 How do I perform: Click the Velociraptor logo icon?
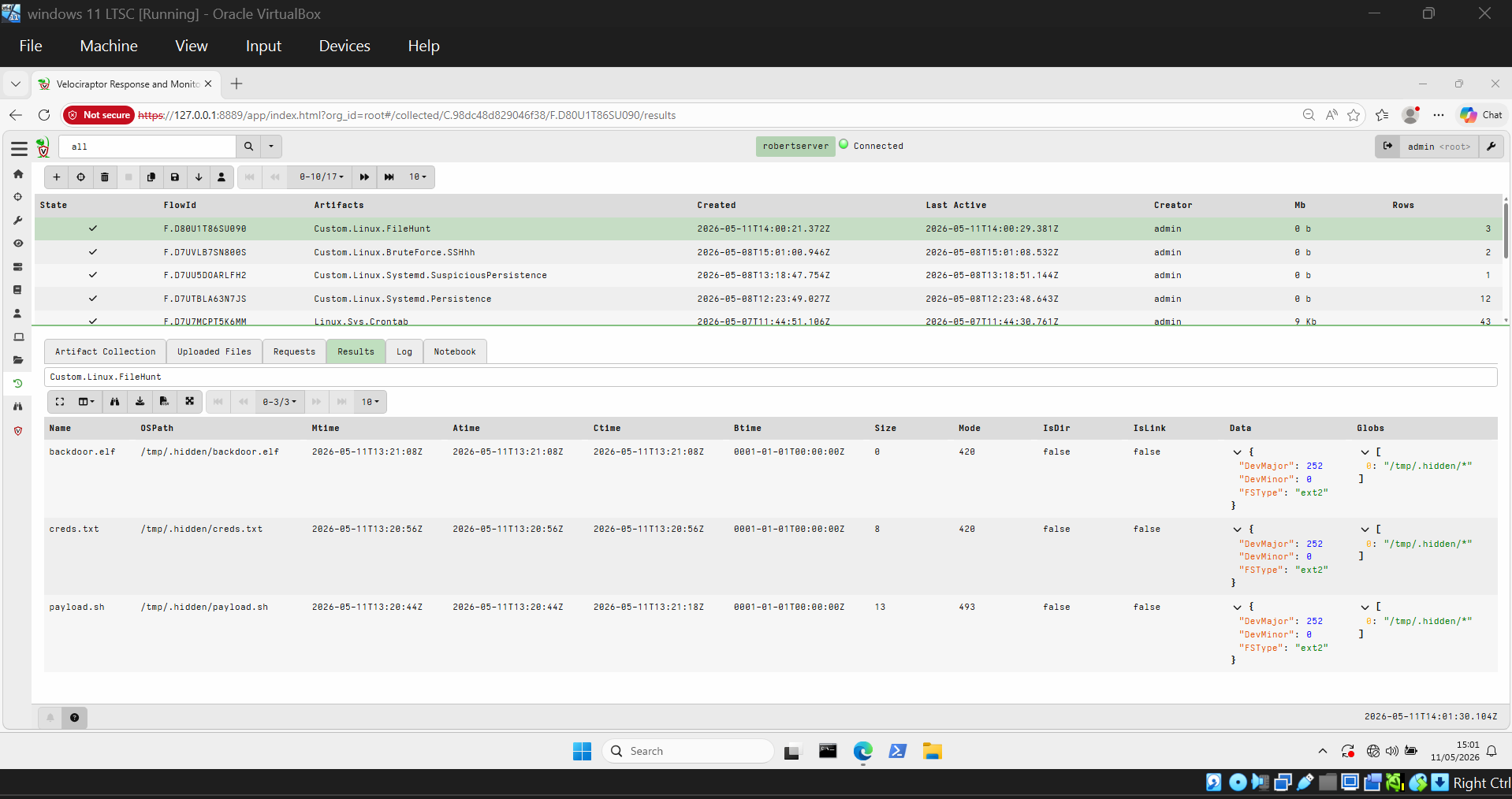[x=43, y=147]
